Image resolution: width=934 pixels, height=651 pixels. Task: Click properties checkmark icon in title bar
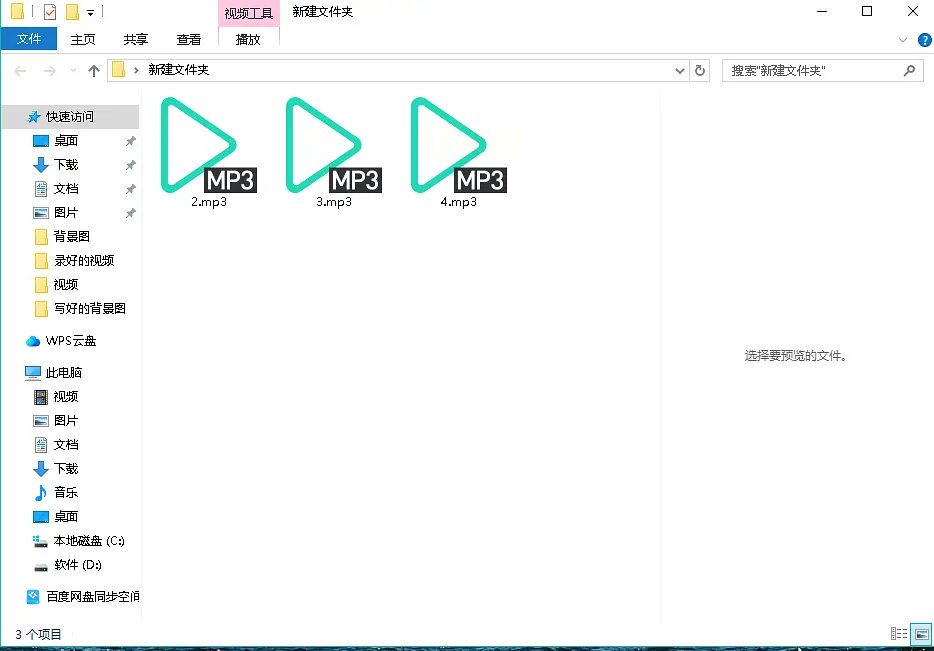click(50, 11)
